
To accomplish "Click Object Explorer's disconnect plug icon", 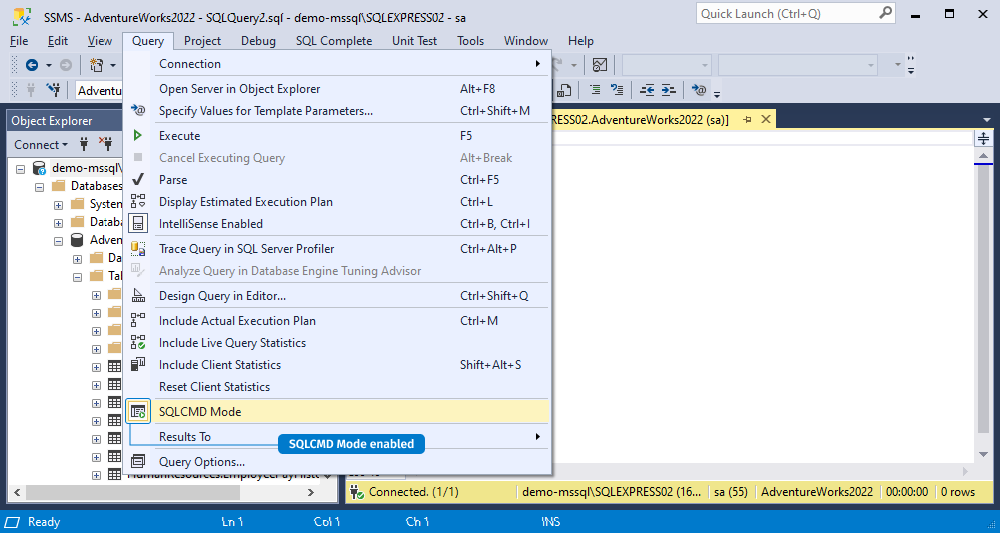I will (105, 144).
